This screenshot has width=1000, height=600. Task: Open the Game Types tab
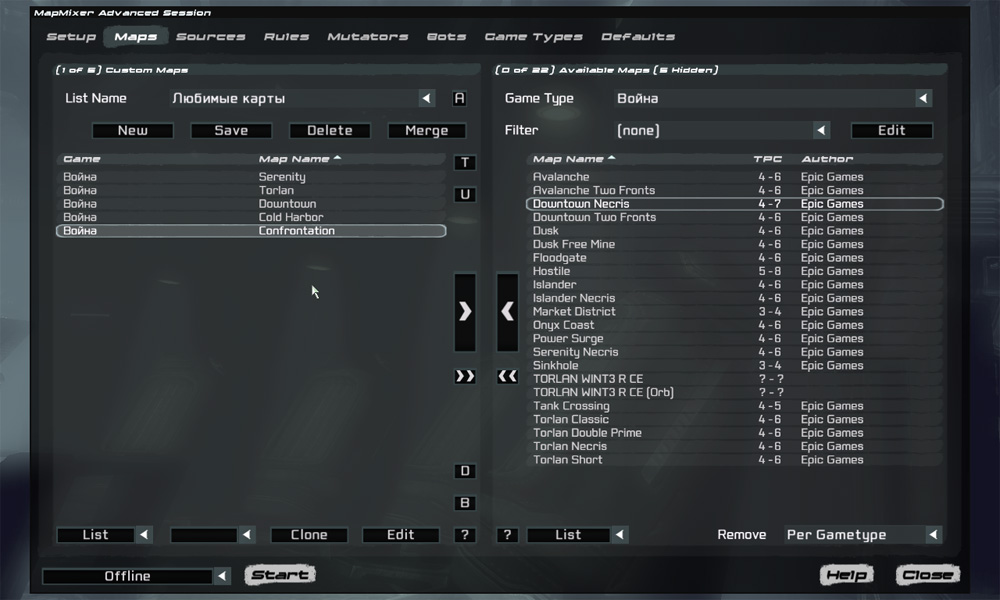tap(534, 37)
